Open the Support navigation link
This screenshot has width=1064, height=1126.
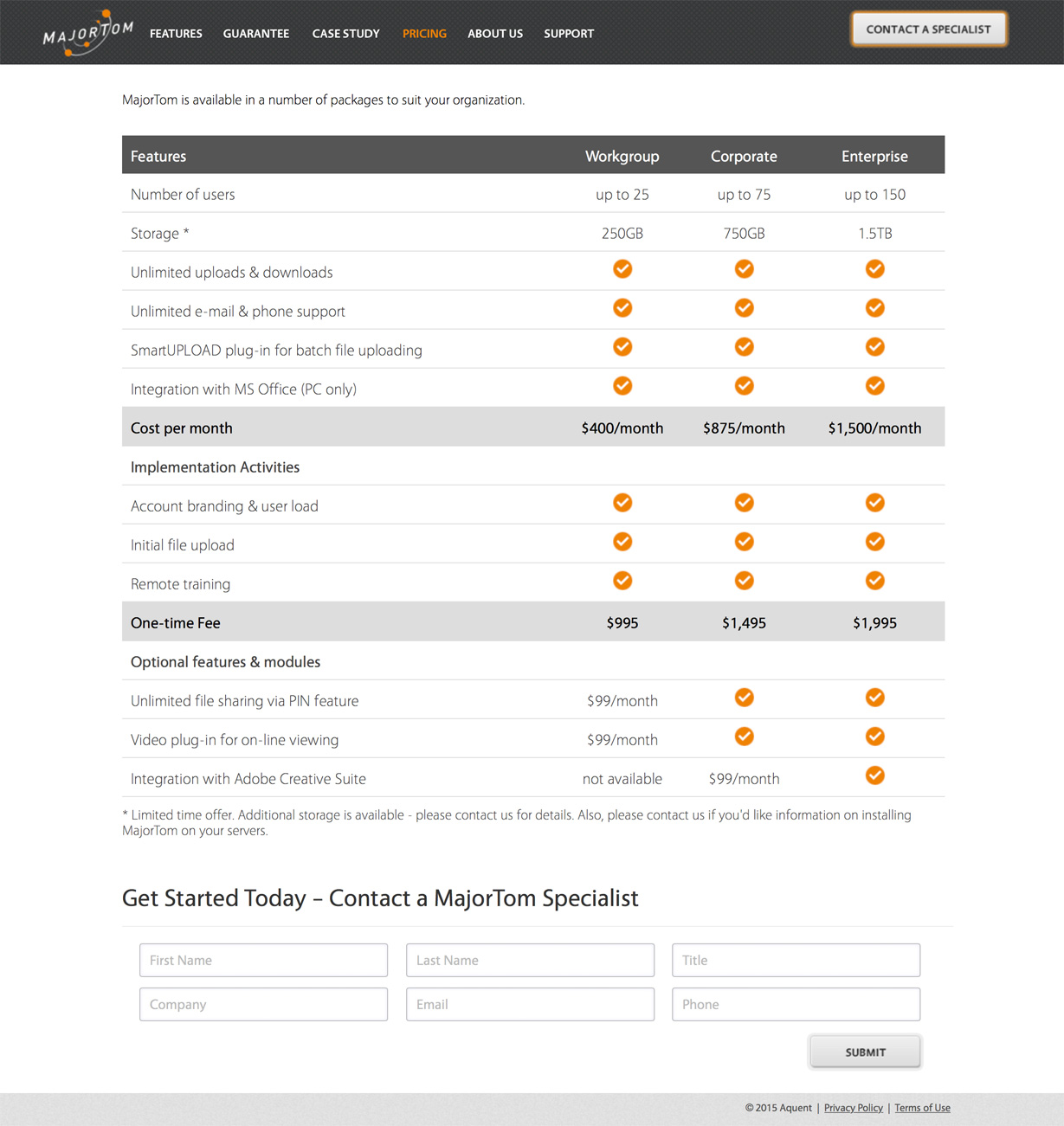click(569, 34)
